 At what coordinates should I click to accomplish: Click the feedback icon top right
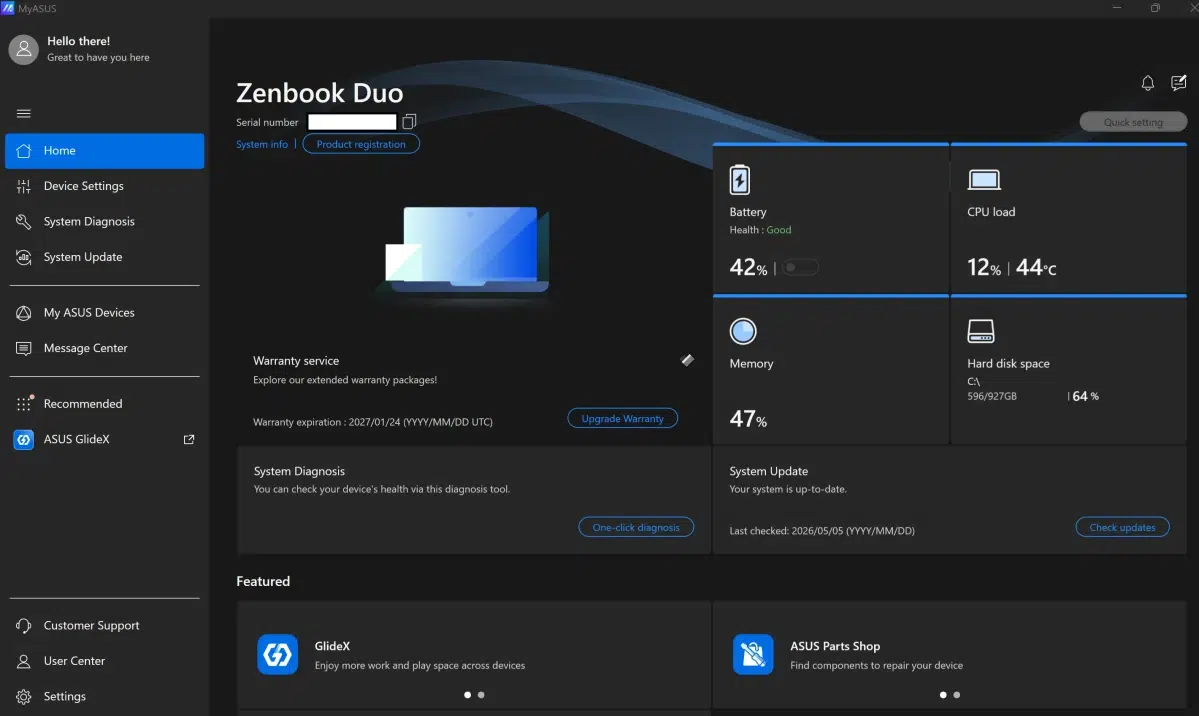click(1178, 83)
